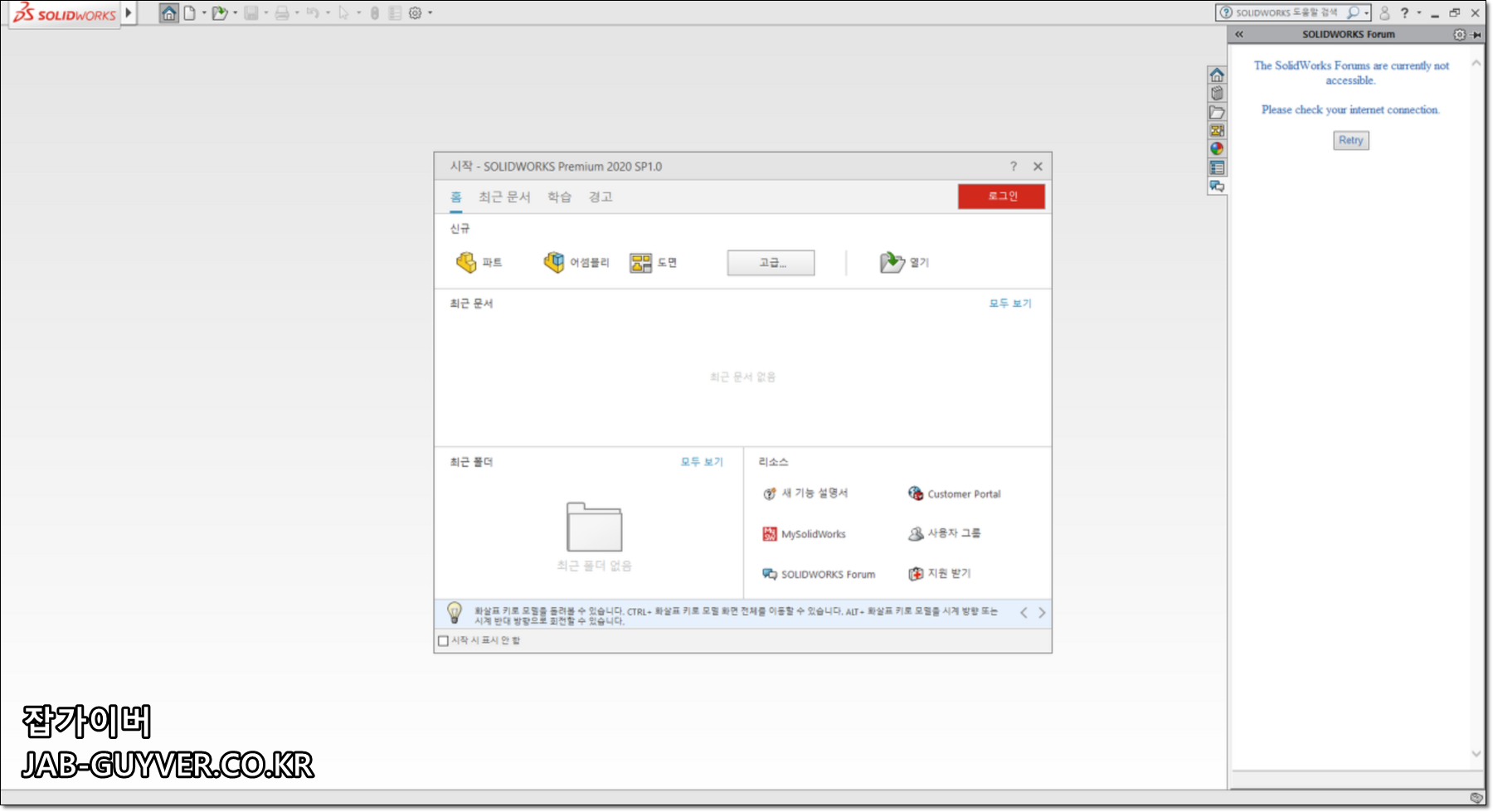Click the Forum pane scrollbar up arrow

pyautogui.click(x=1476, y=63)
